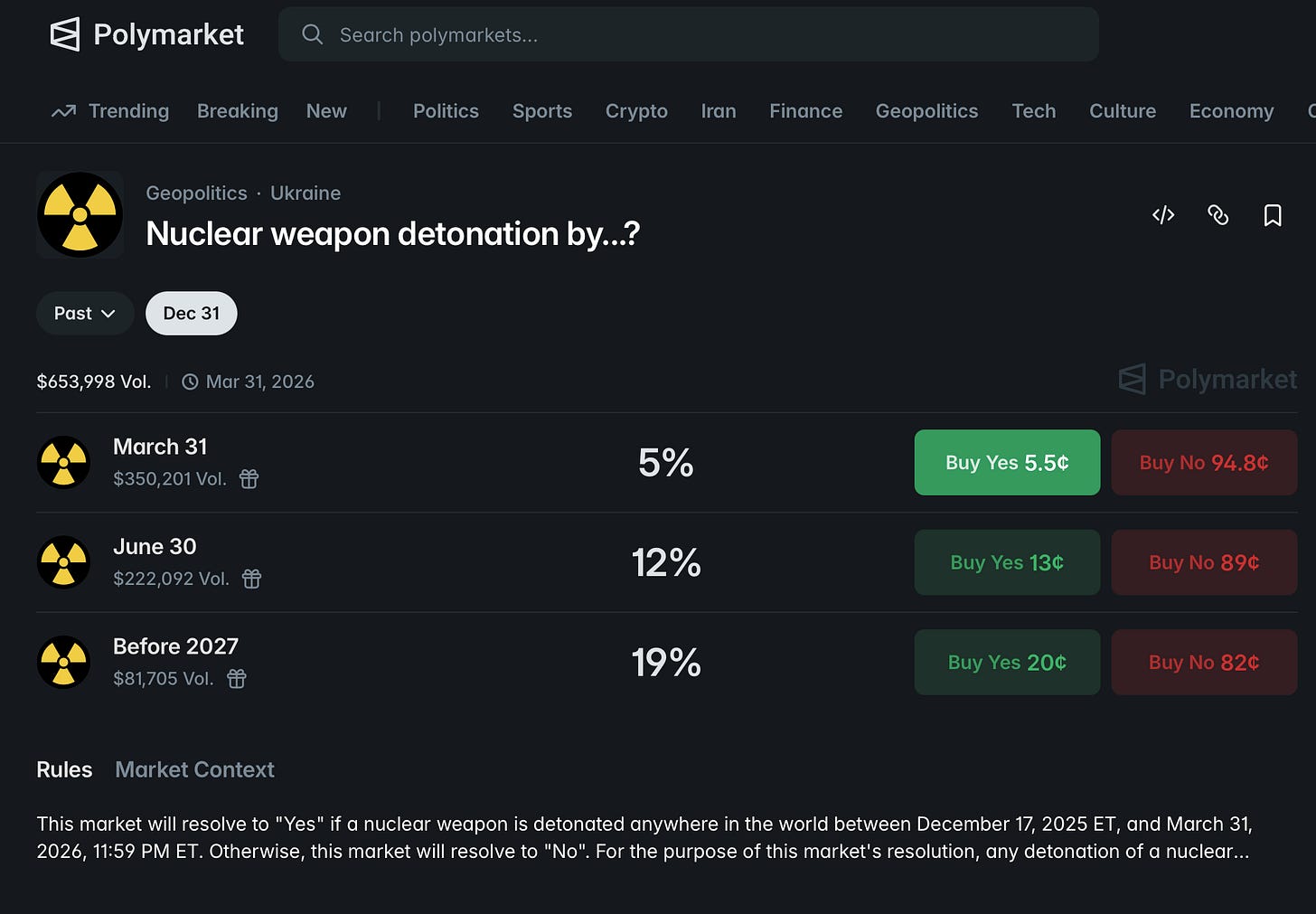Click the June 30 radiation icon
The width and height of the screenshot is (1316, 914).
[x=63, y=562]
